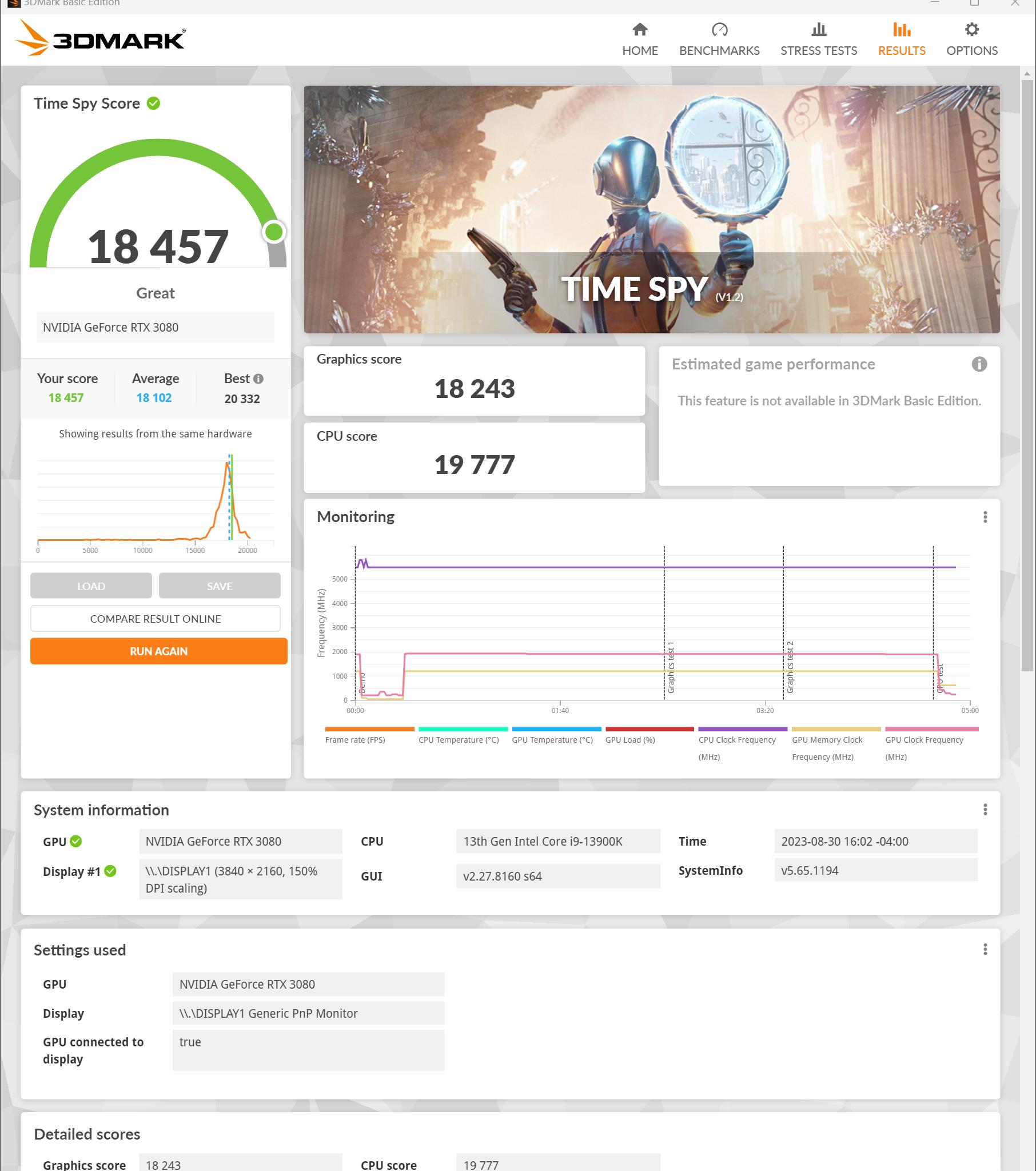
Task: Click Graphics score value 18 243
Action: 475,388
